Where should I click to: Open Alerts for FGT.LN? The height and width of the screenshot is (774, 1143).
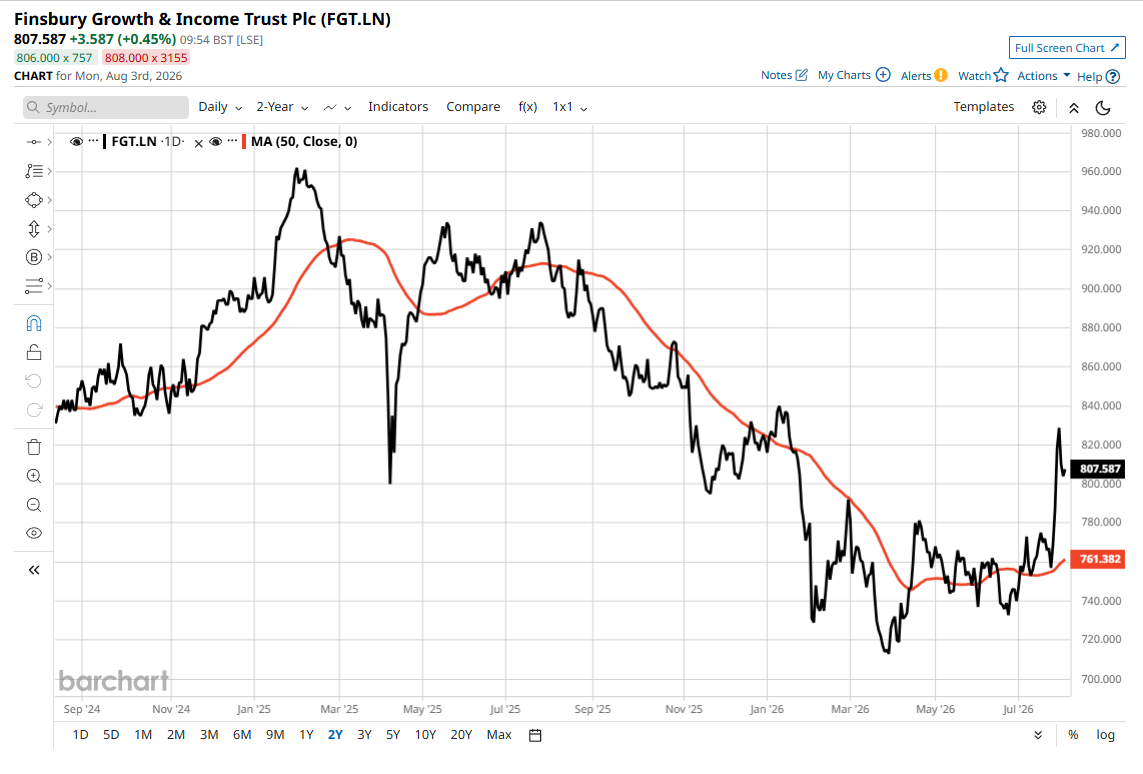[924, 76]
